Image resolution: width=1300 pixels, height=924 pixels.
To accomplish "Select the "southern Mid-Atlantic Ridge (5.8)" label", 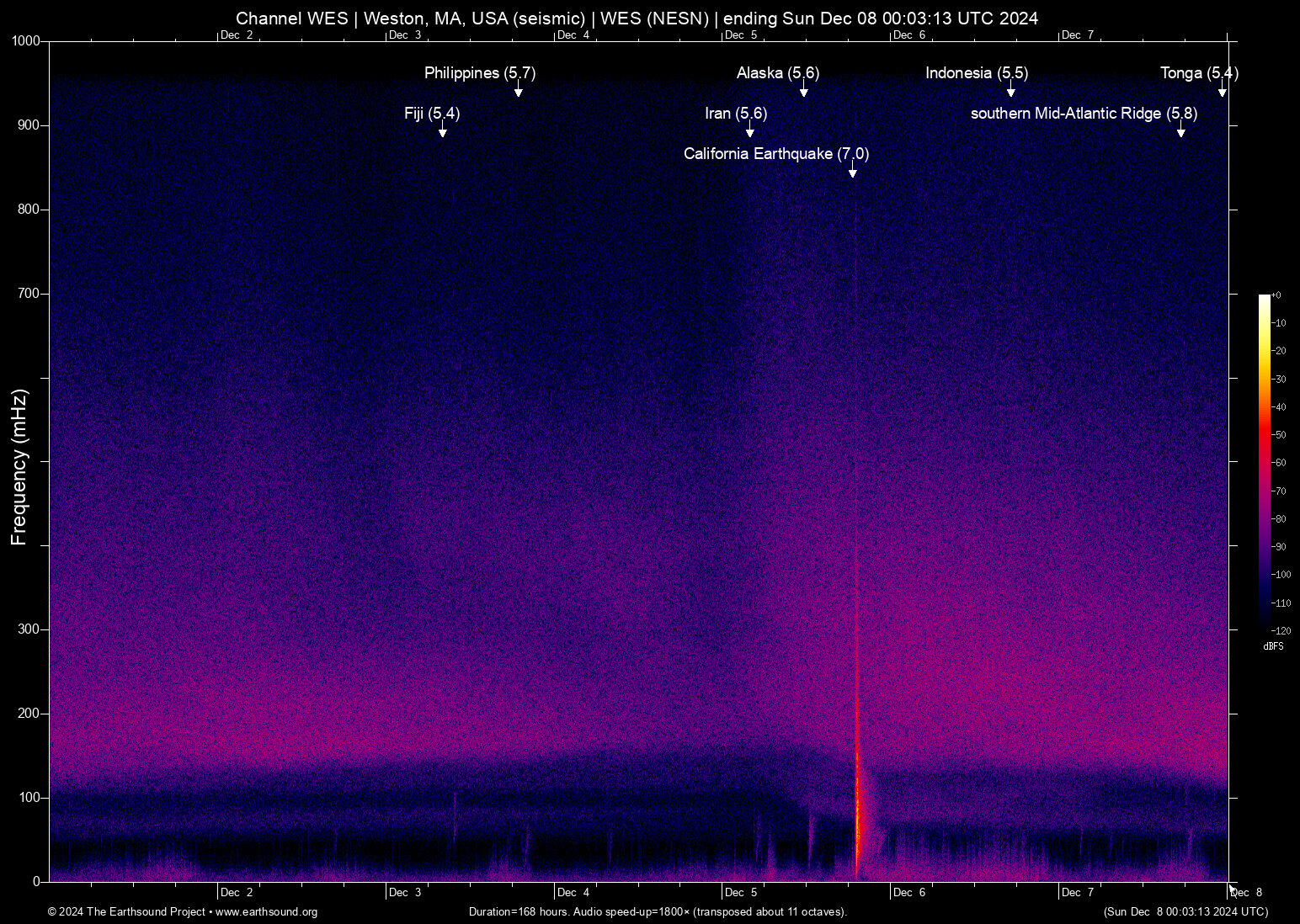I will (x=1084, y=114).
